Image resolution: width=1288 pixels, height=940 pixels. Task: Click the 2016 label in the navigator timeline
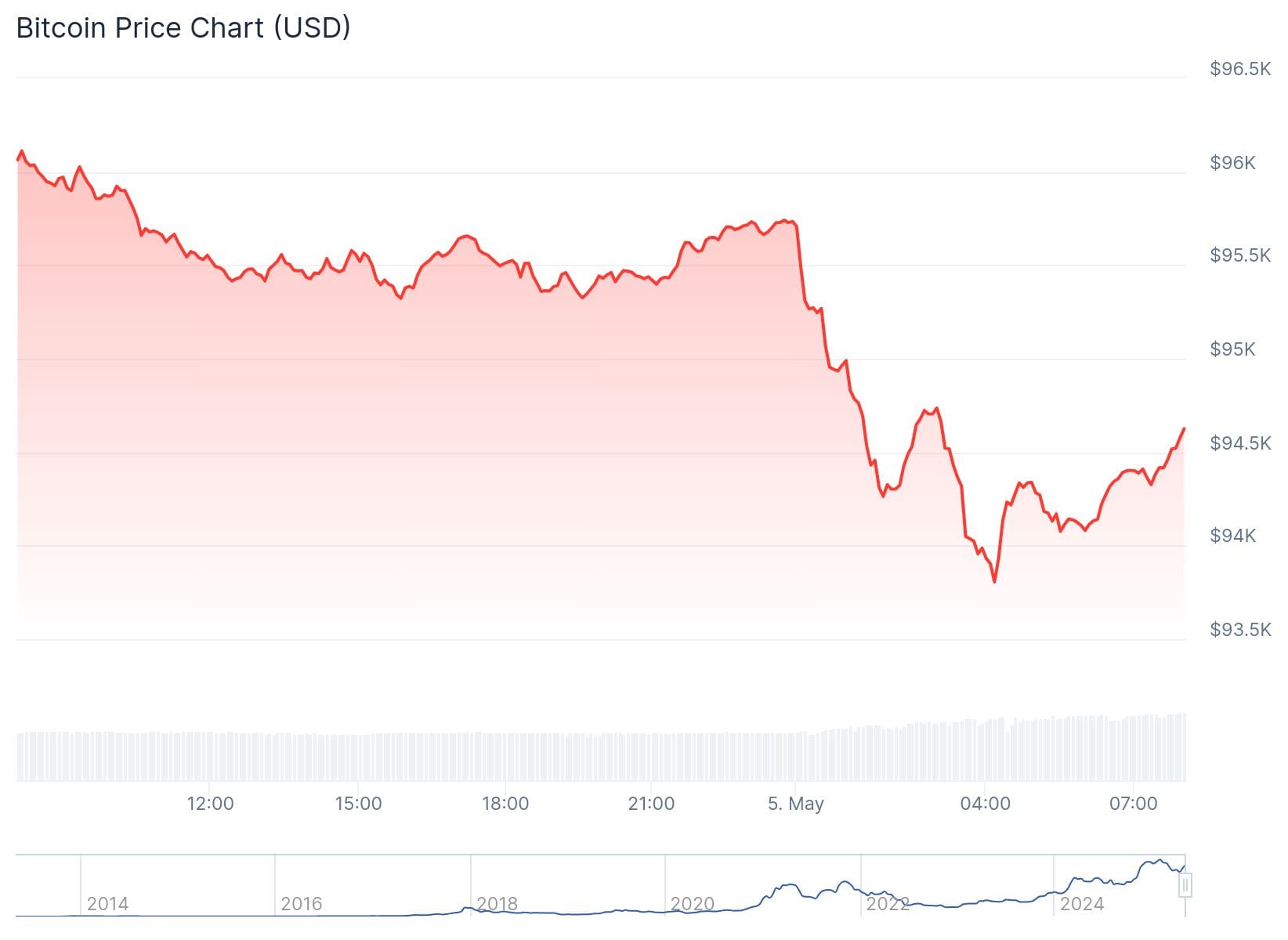(302, 904)
